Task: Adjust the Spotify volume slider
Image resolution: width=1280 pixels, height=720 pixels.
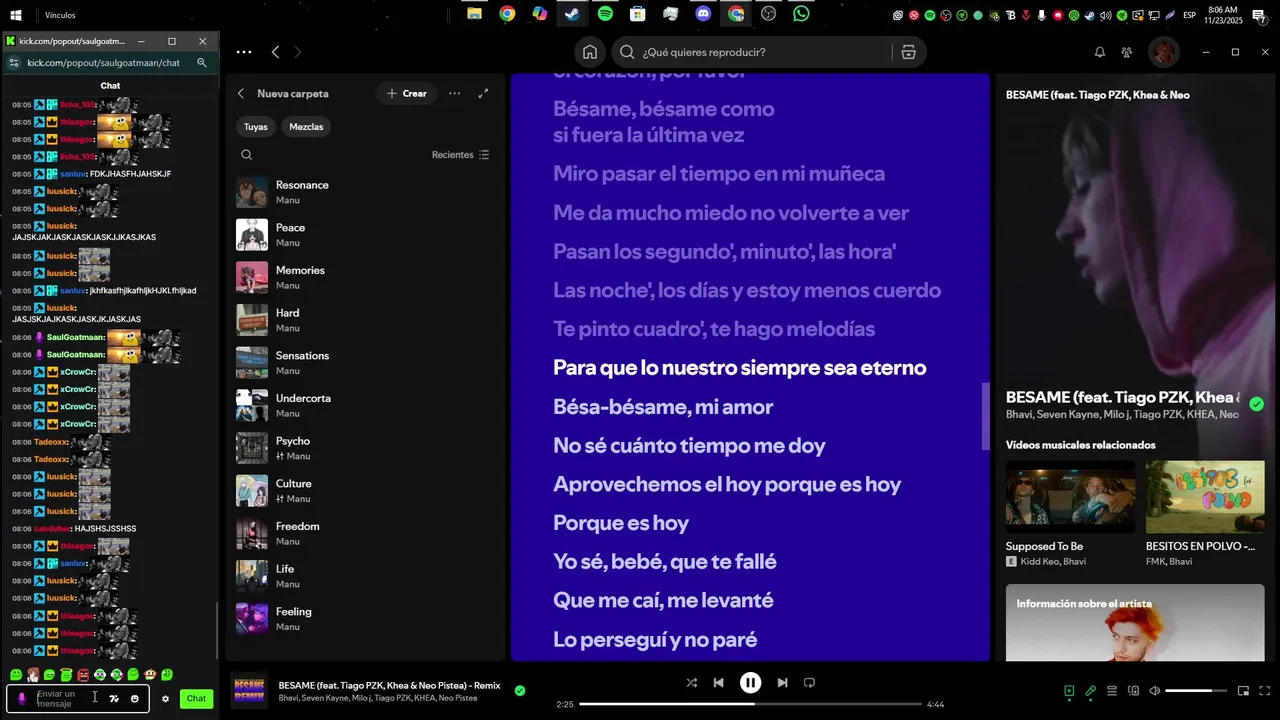Action: (x=1196, y=691)
